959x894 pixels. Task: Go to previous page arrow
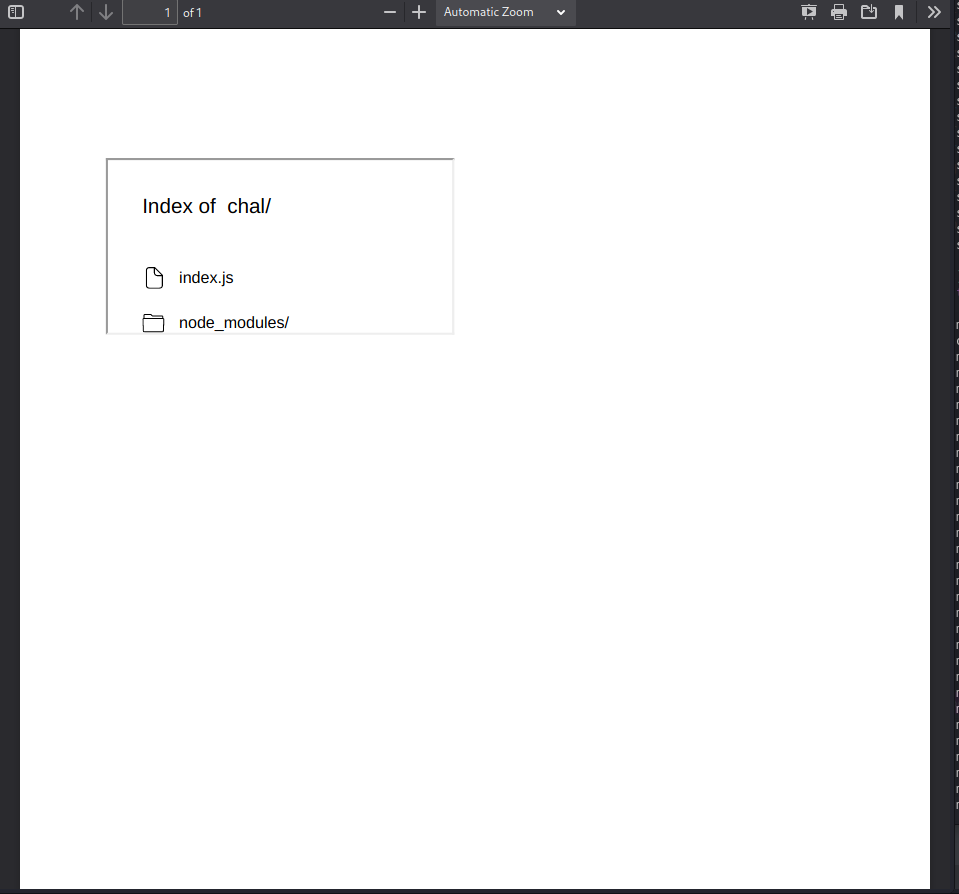tap(76, 12)
